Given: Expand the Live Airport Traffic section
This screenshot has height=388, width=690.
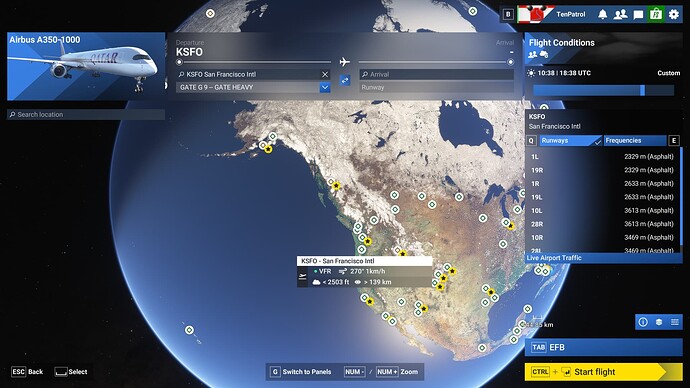Looking at the screenshot, I should [x=603, y=258].
